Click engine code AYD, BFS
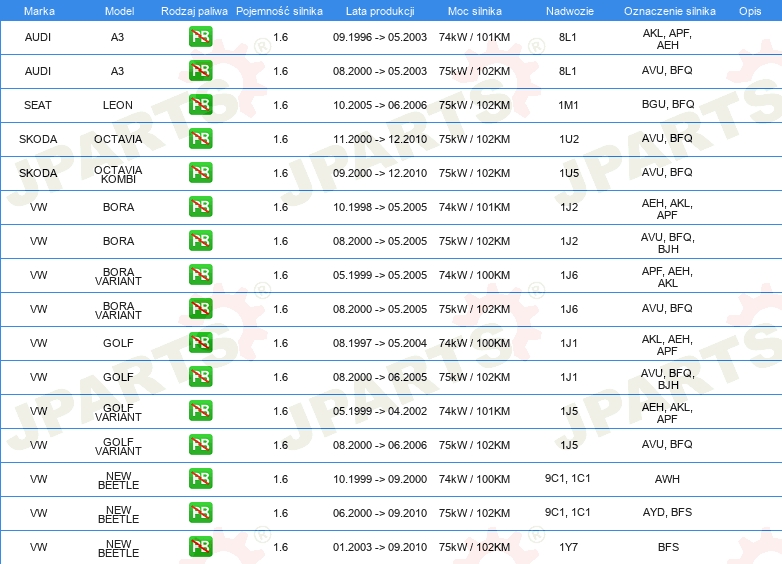 [x=667, y=512]
